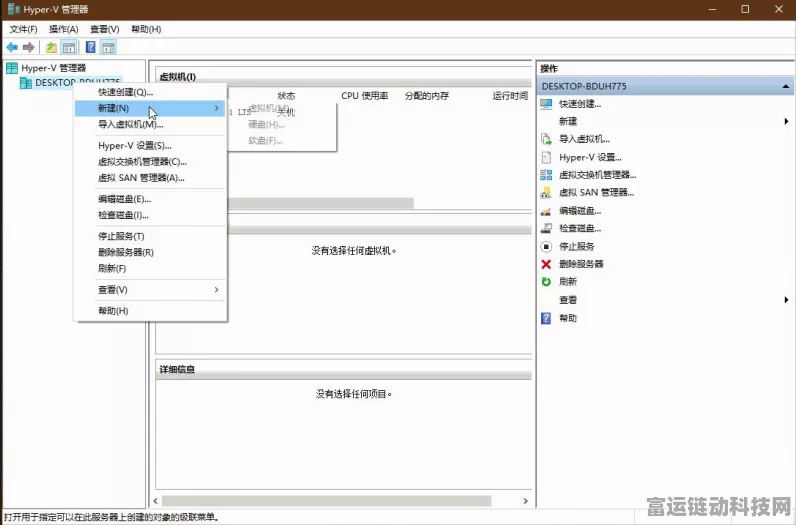Click the 操作 pane title

[x=549, y=69]
